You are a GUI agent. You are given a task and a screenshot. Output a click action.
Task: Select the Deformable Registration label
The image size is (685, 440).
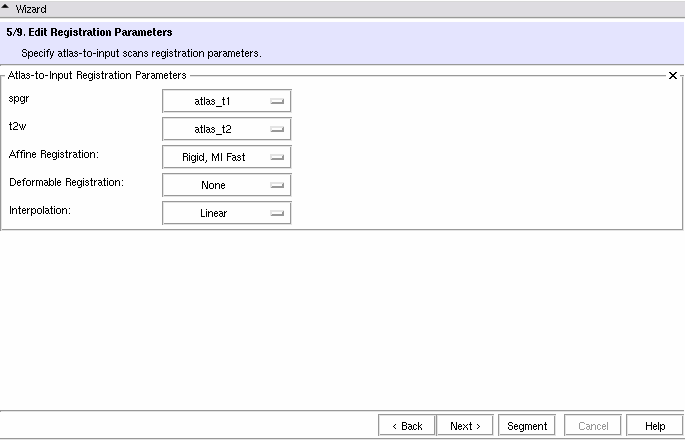66,183
